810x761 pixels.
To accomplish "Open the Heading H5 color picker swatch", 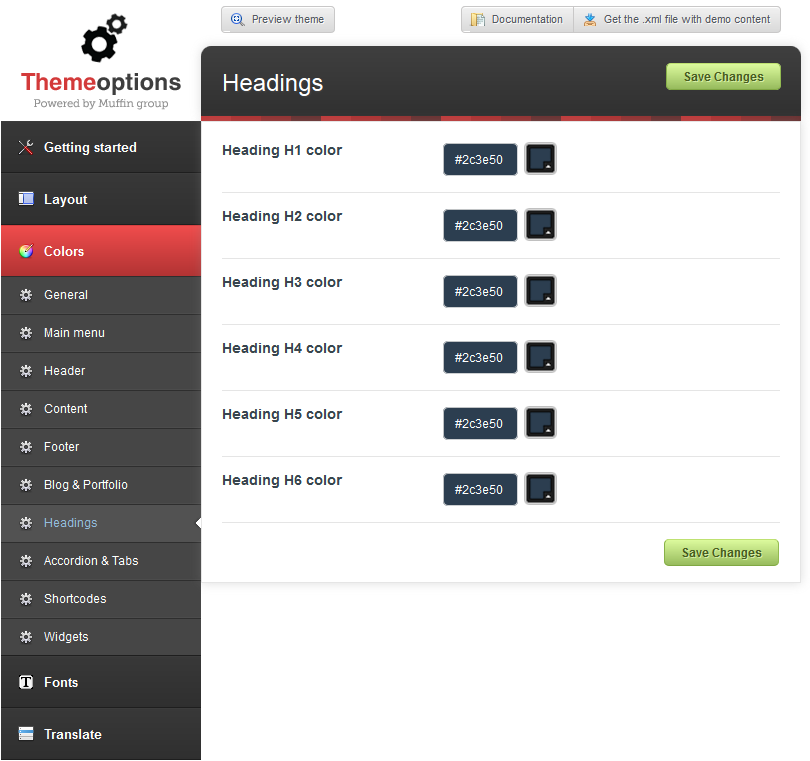I will tap(540, 423).
